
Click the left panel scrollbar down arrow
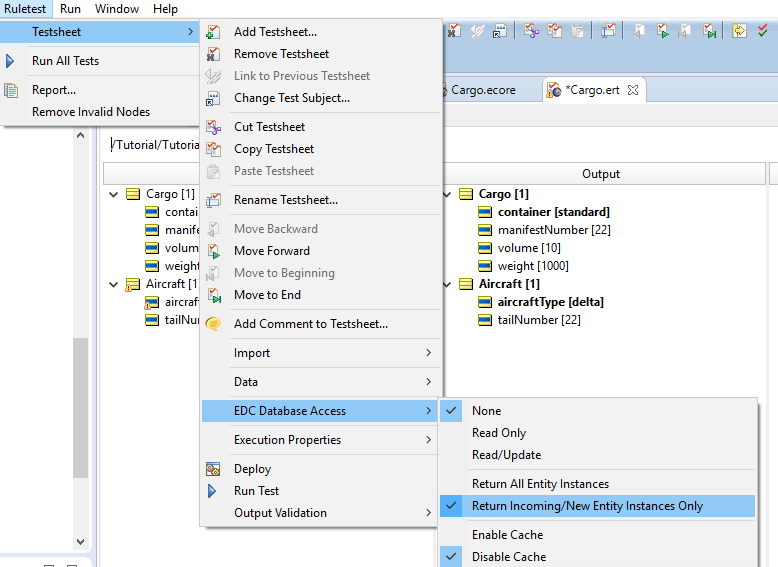(80, 542)
